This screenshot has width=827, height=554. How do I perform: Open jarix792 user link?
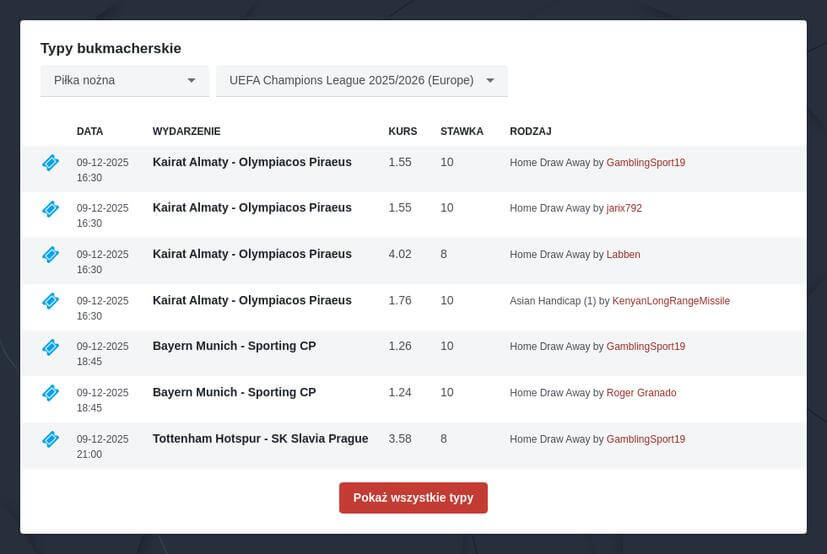pos(624,209)
